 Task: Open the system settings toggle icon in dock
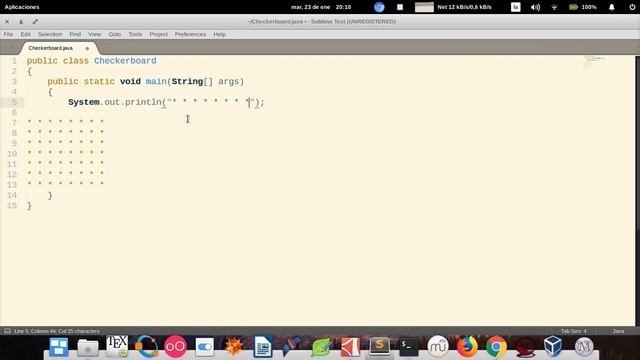pyautogui.click(x=204, y=347)
